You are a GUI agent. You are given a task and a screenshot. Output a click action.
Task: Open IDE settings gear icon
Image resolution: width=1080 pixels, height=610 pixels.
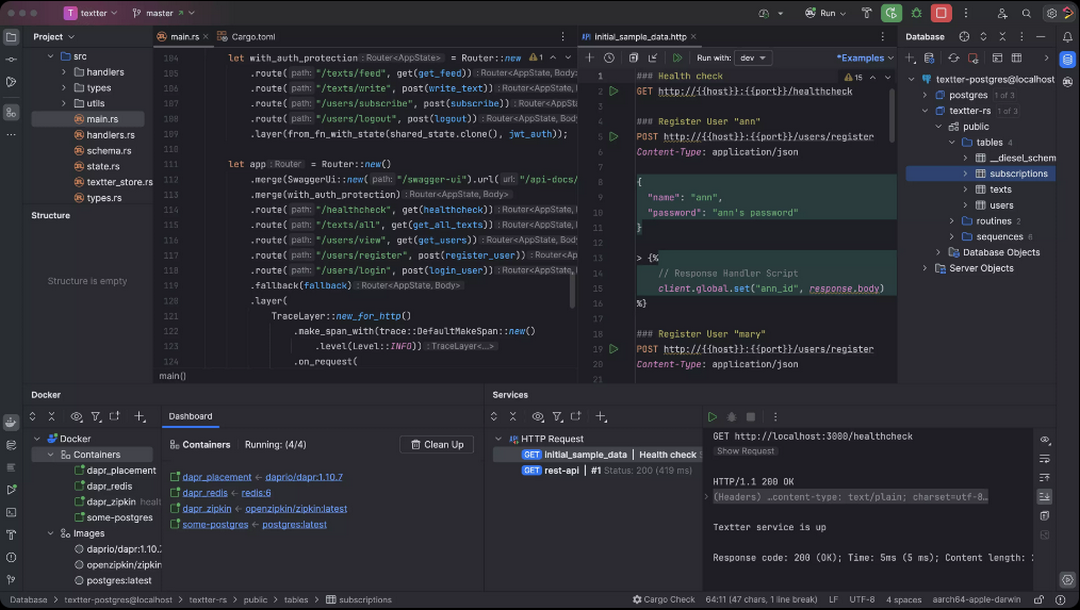point(1051,13)
